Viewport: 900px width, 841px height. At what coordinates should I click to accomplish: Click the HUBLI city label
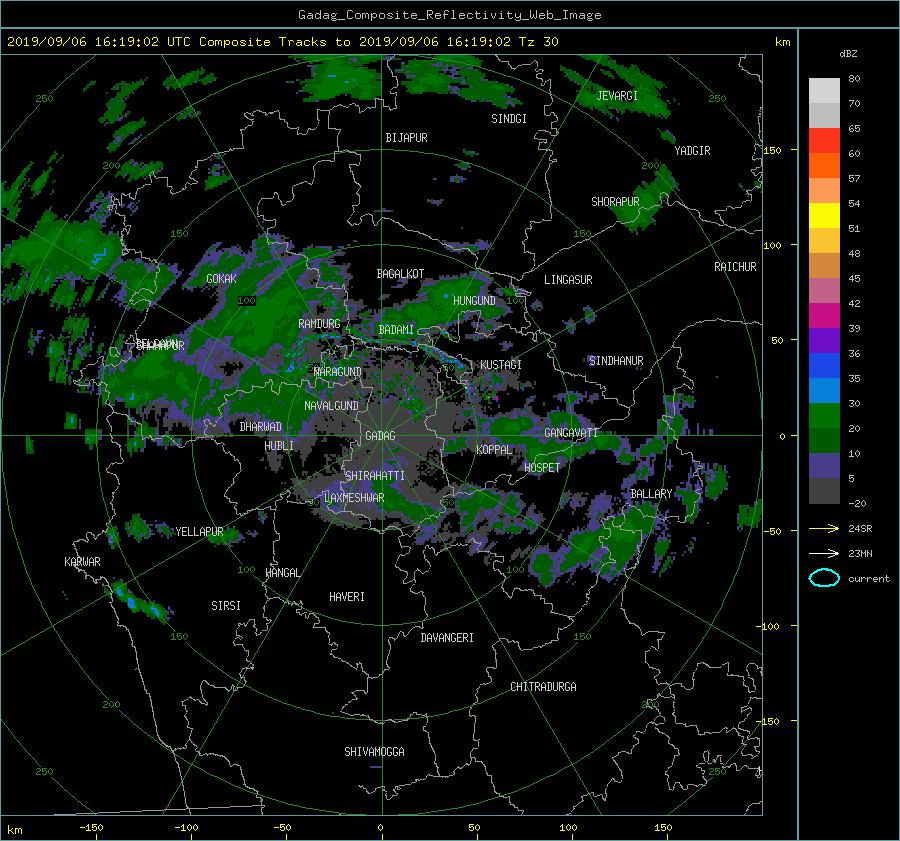click(x=279, y=446)
